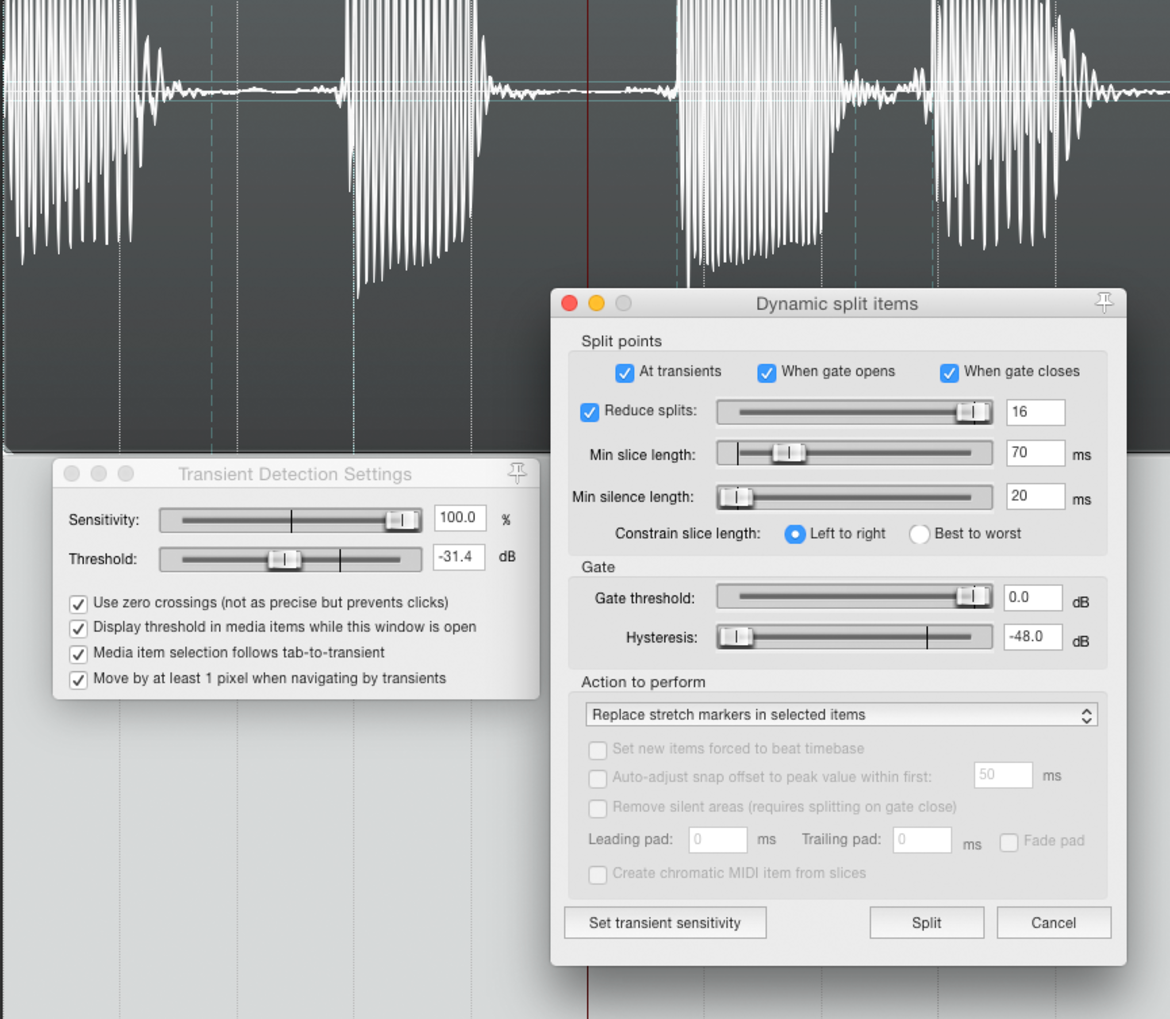This screenshot has height=1019, width=1170.
Task: Pin the Transient Detection Settings window
Action: pyautogui.click(x=517, y=472)
